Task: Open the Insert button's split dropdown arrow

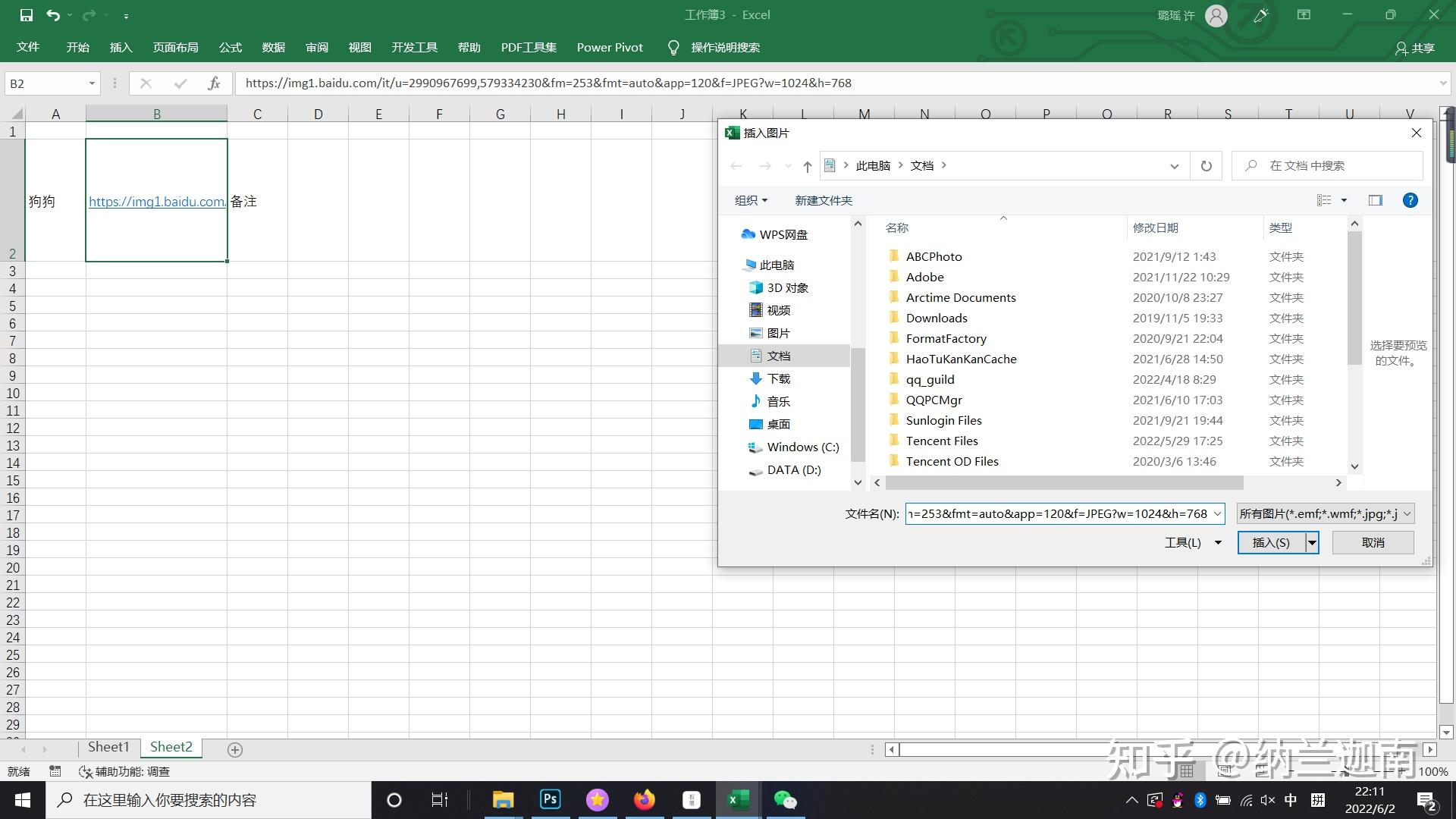Action: [1312, 542]
